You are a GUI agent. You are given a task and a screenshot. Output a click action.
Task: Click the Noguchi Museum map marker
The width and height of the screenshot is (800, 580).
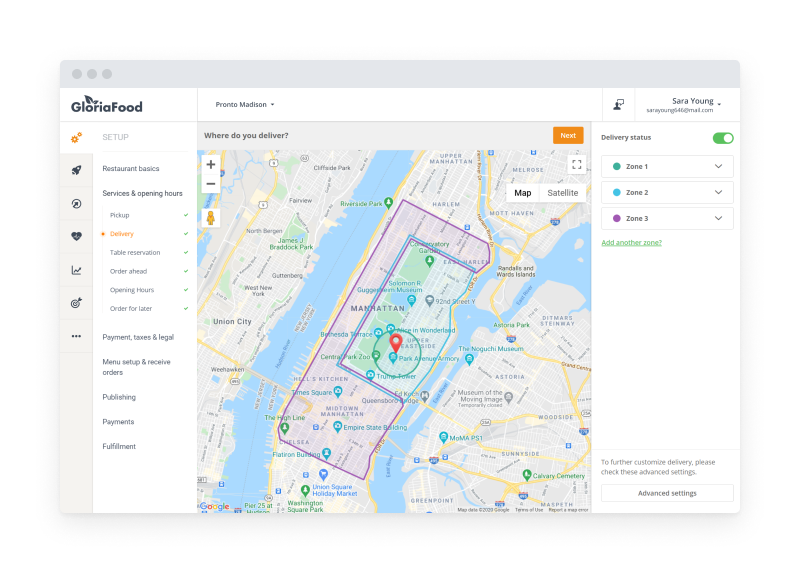tap(469, 359)
